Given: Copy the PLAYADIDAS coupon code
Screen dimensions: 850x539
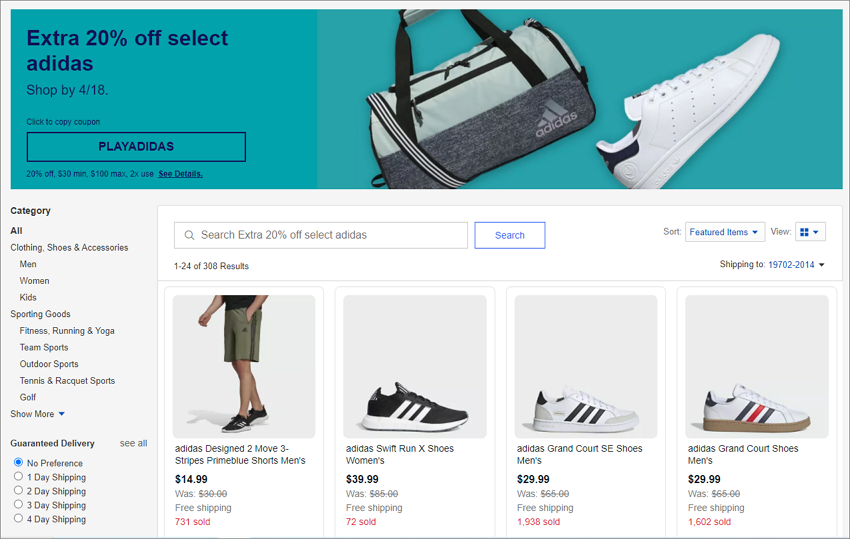Looking at the screenshot, I should [x=136, y=147].
